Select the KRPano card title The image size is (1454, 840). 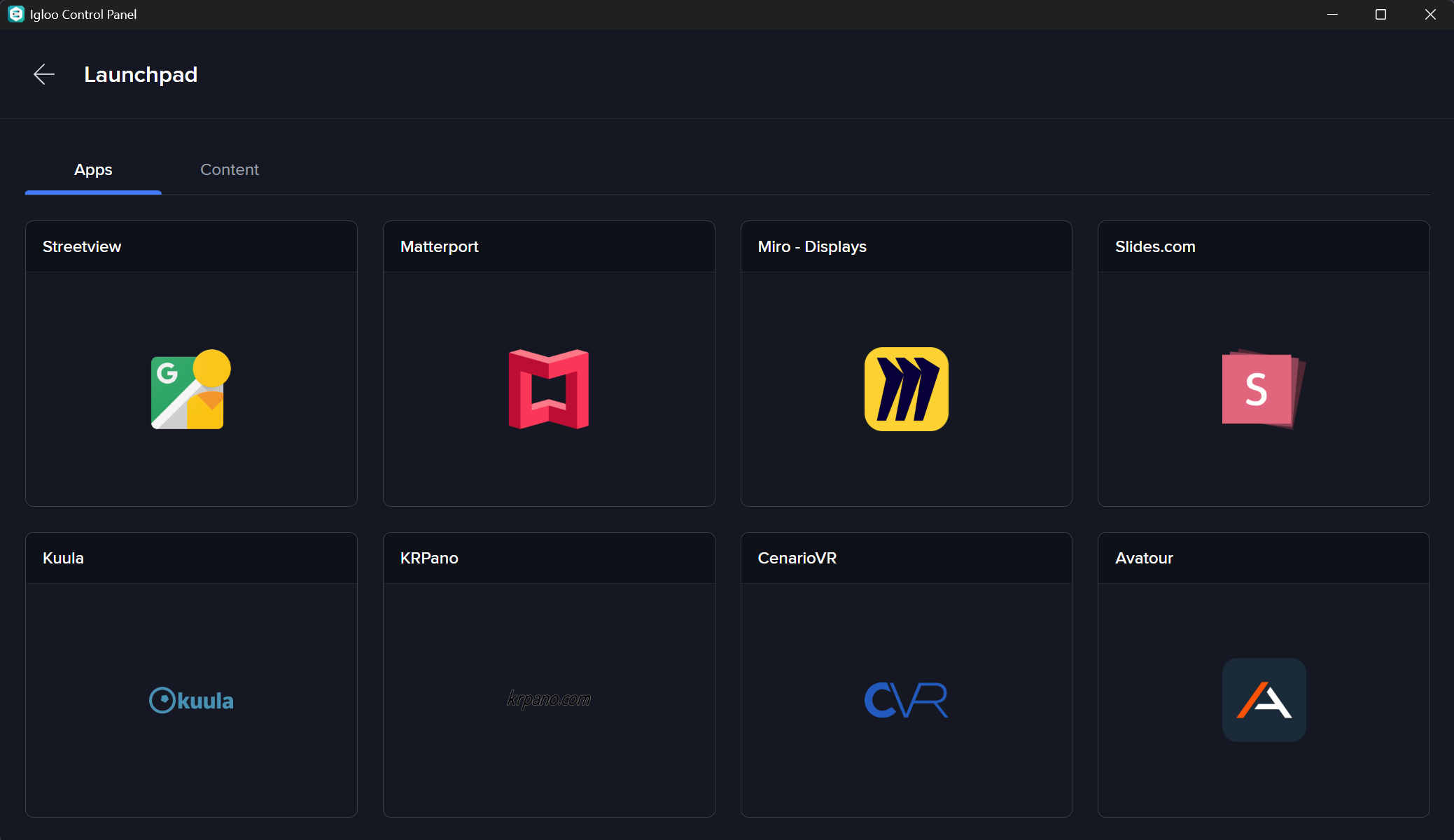(x=429, y=558)
